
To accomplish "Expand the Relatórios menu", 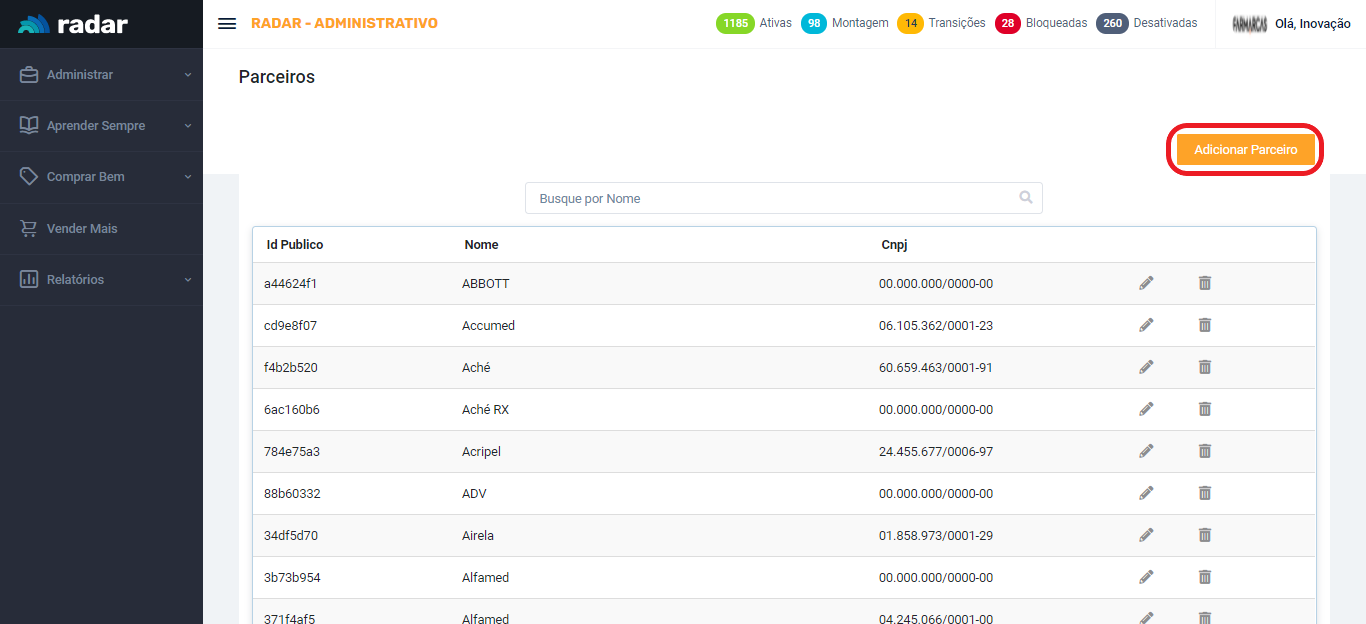I will (101, 280).
